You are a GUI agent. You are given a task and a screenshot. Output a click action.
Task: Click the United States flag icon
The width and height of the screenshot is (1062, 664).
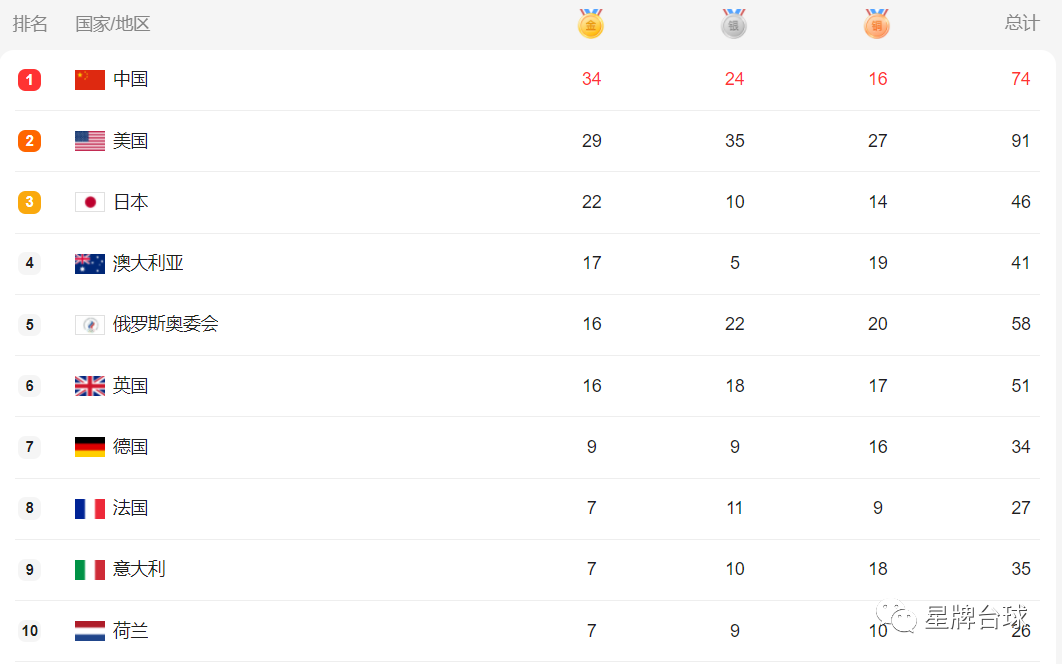[89, 141]
